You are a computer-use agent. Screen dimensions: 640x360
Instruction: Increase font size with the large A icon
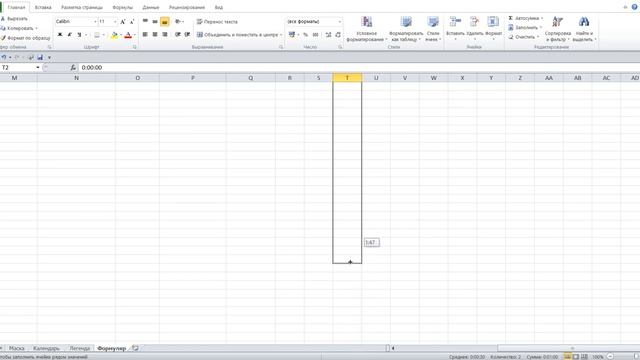[x=122, y=22]
